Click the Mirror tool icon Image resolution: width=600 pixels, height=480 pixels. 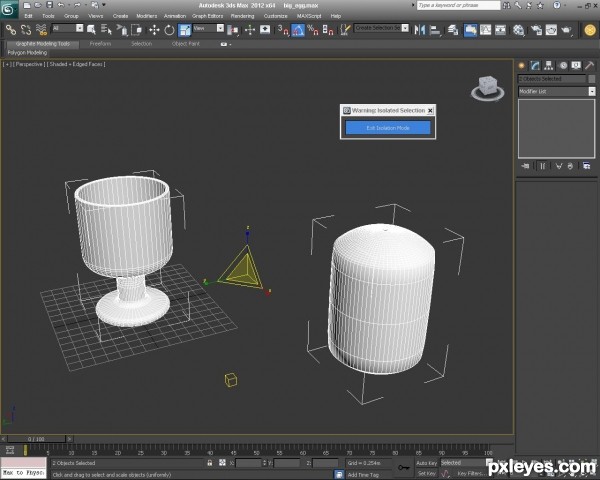click(x=420, y=29)
